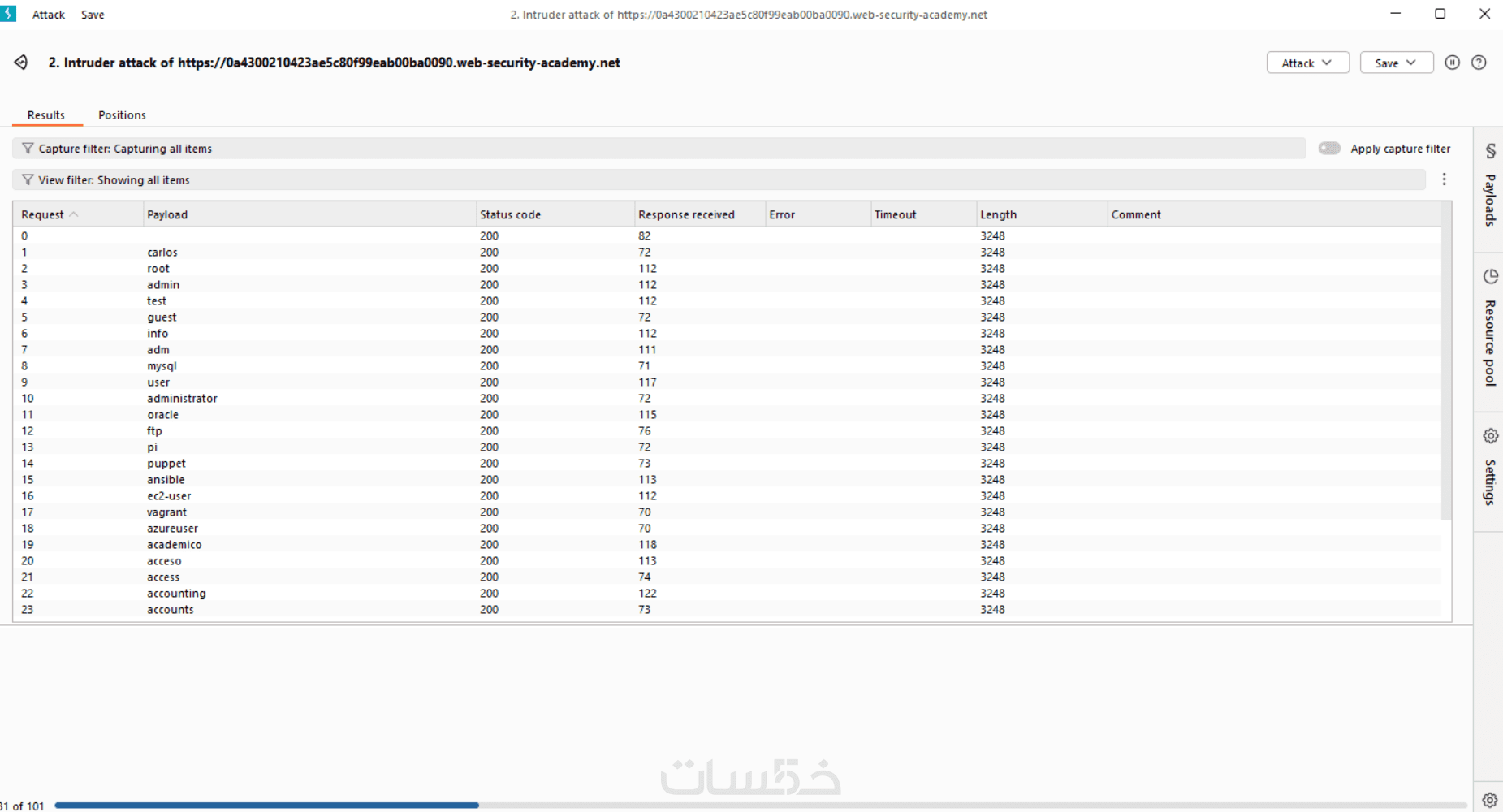Sort results by the Length column
The image size is (1503, 812).
1042,214
